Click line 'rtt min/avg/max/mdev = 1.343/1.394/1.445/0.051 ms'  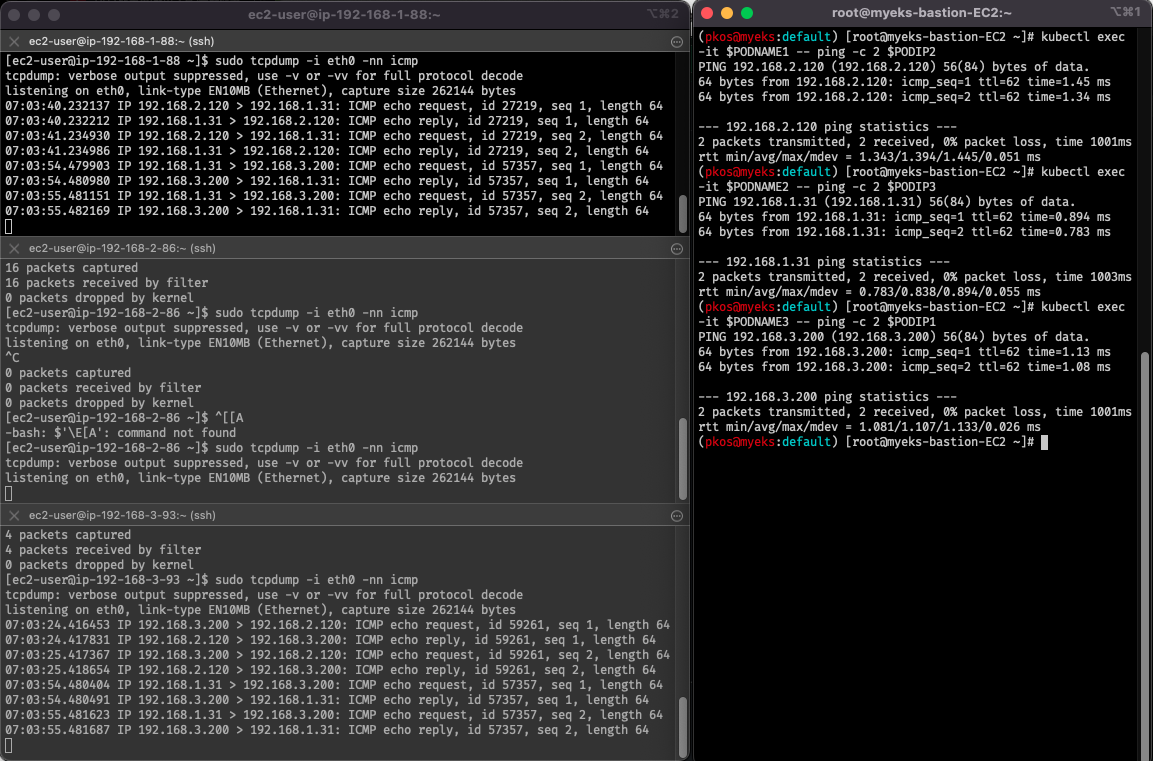pos(869,157)
